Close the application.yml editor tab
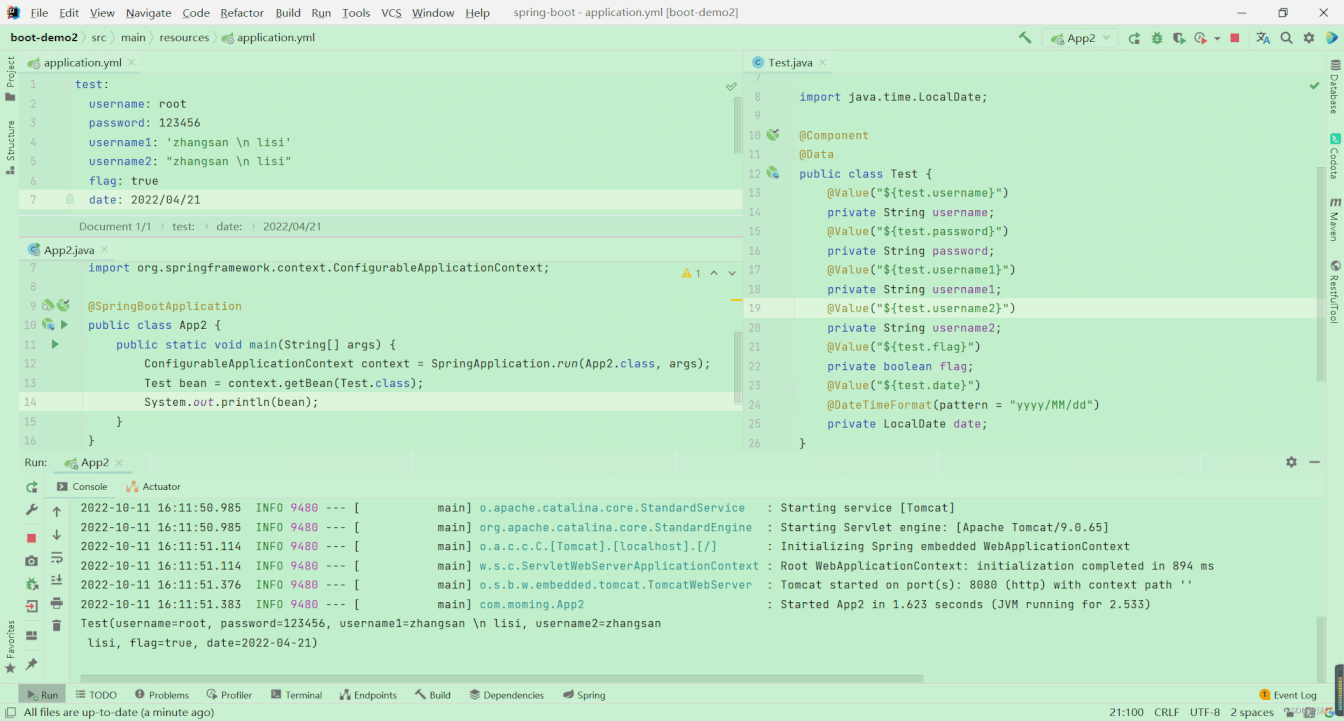Viewport: 1344px width, 721px height. coord(132,63)
